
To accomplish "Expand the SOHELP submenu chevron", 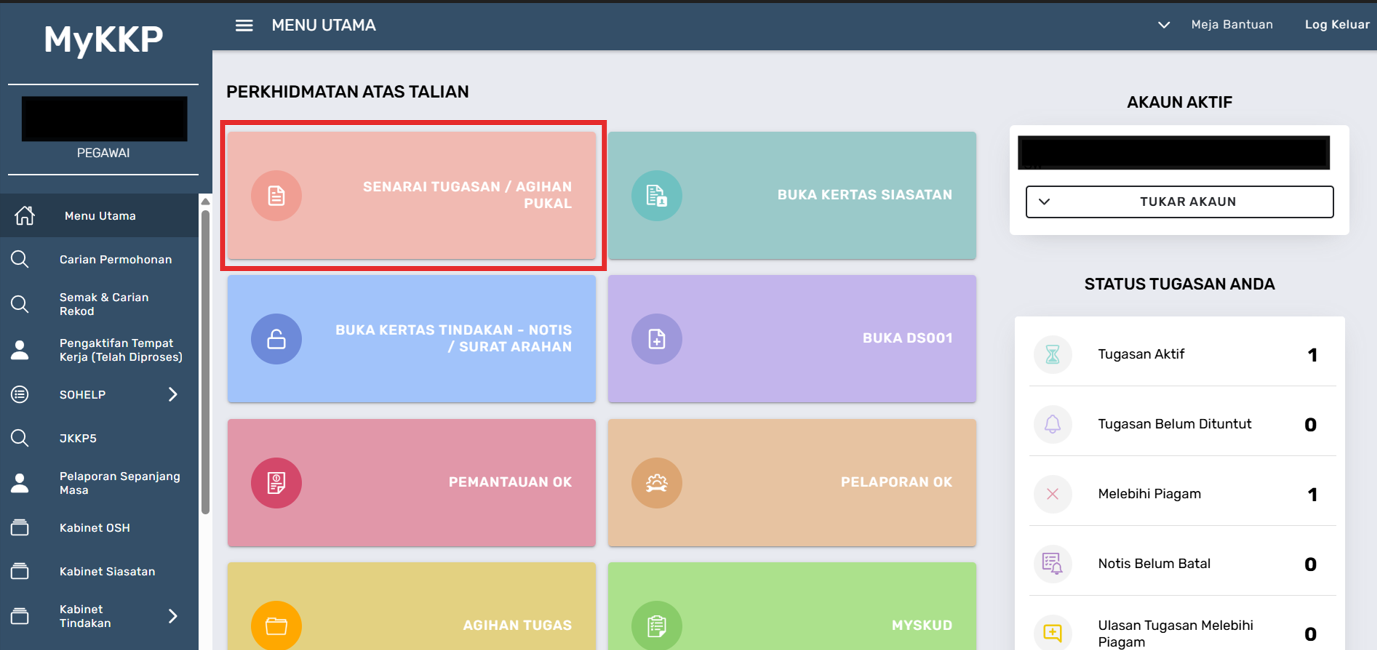I will pos(173,394).
